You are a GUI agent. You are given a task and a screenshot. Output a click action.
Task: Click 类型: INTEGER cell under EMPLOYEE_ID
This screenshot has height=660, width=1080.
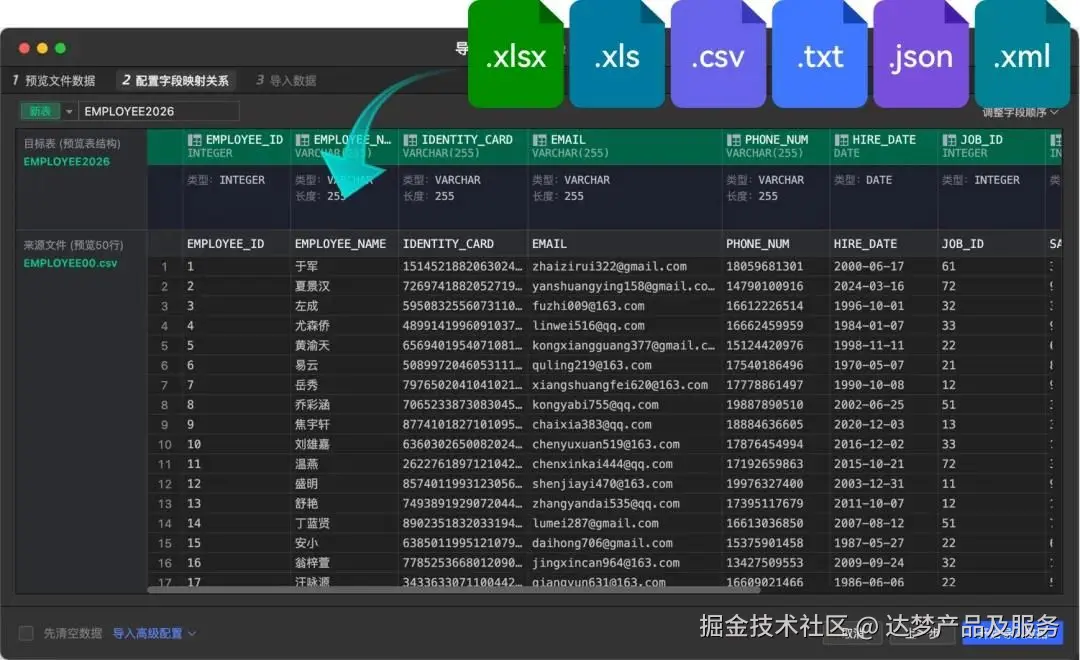226,180
